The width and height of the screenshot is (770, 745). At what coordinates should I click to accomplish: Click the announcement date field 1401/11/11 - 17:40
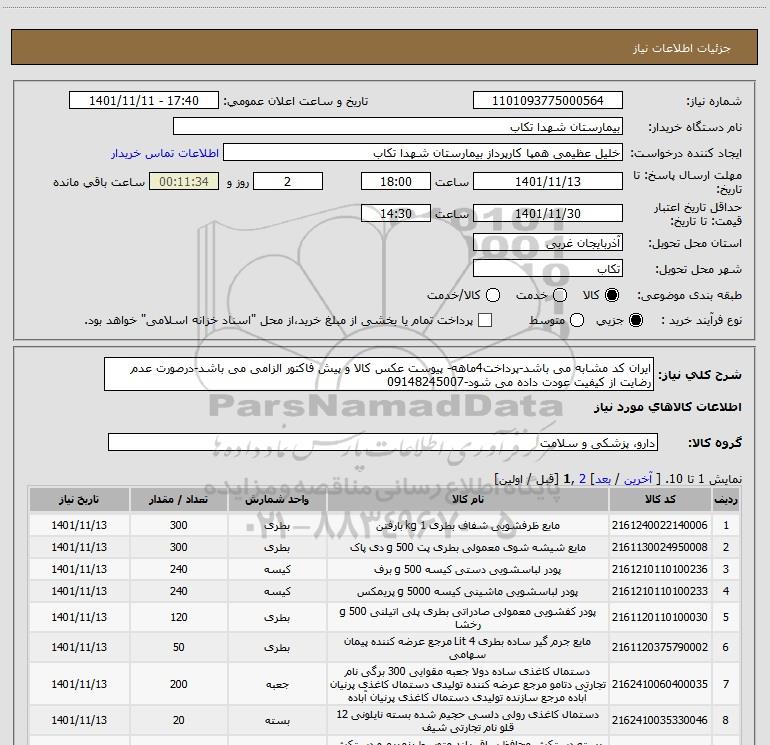click(x=144, y=100)
